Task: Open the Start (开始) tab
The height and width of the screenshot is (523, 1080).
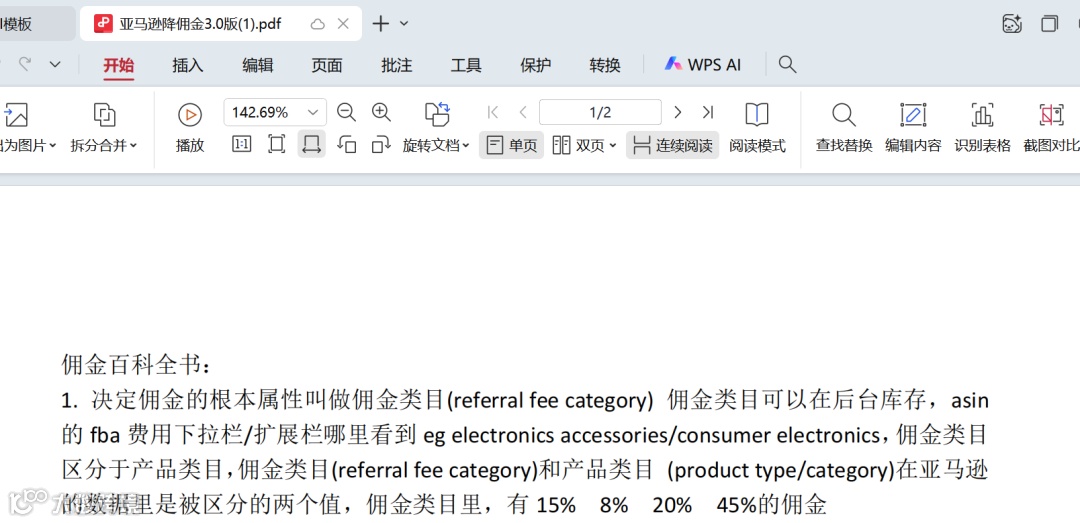Action: coord(118,65)
